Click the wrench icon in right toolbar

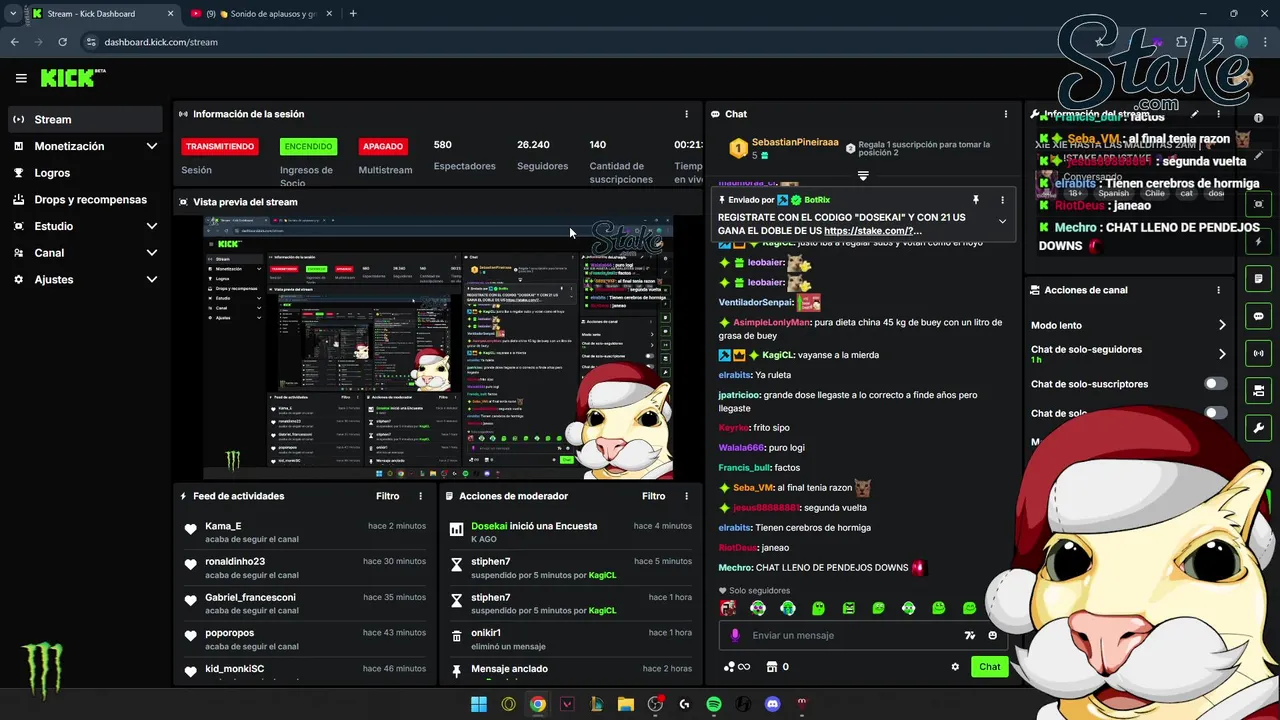click(x=1259, y=428)
